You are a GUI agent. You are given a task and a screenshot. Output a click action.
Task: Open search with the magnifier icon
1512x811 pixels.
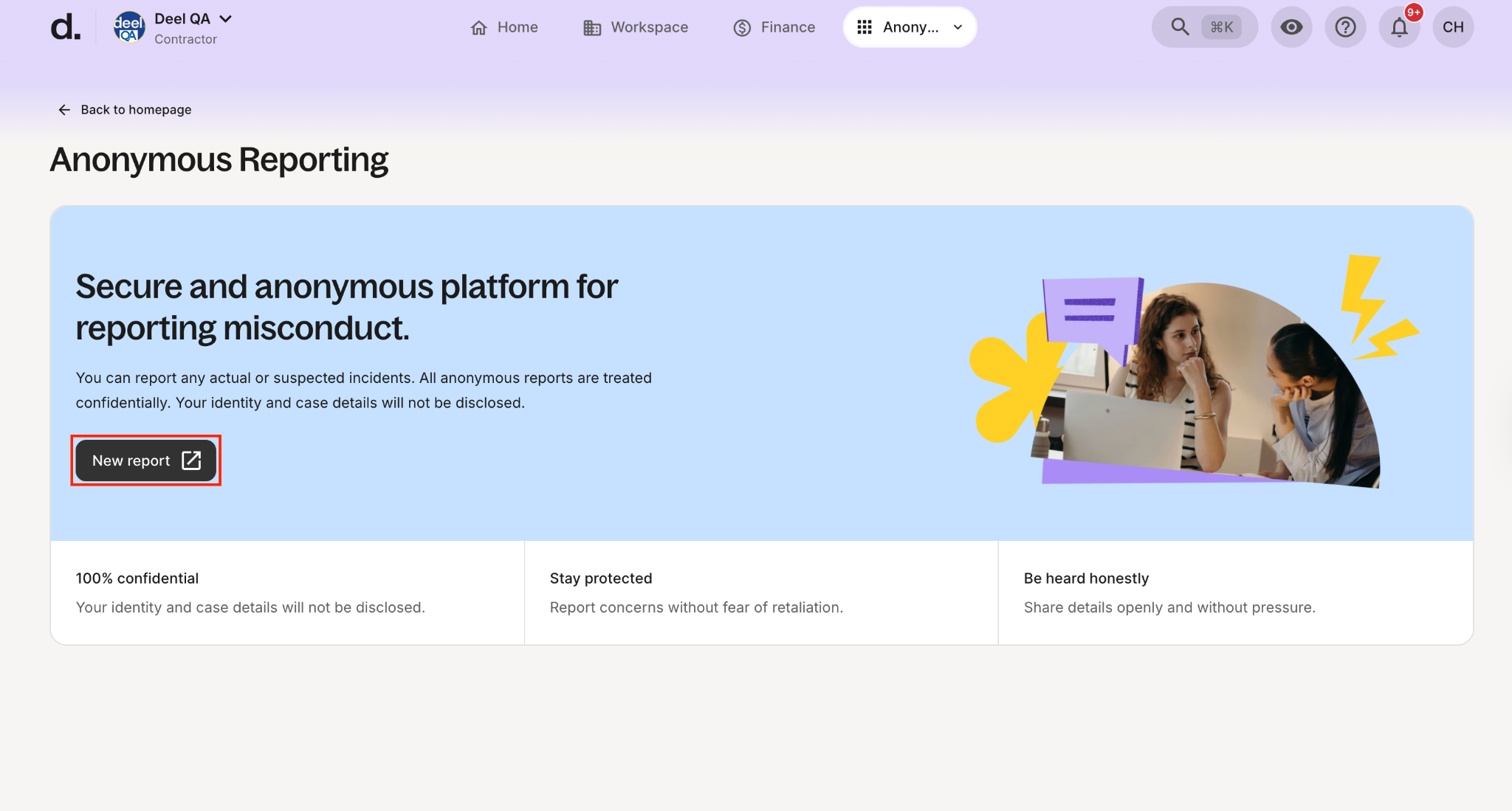click(x=1180, y=27)
